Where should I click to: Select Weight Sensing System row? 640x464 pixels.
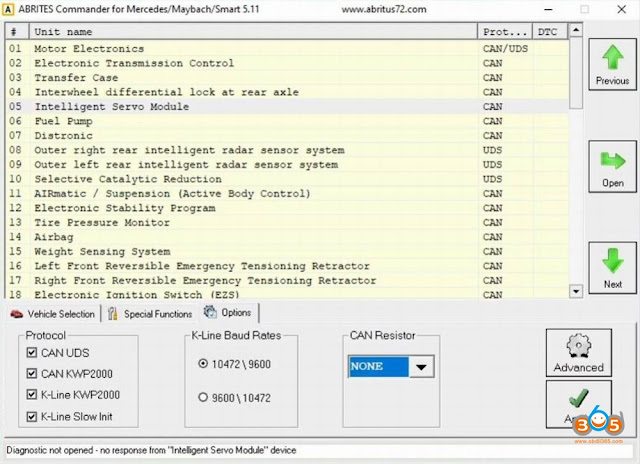click(x=287, y=251)
